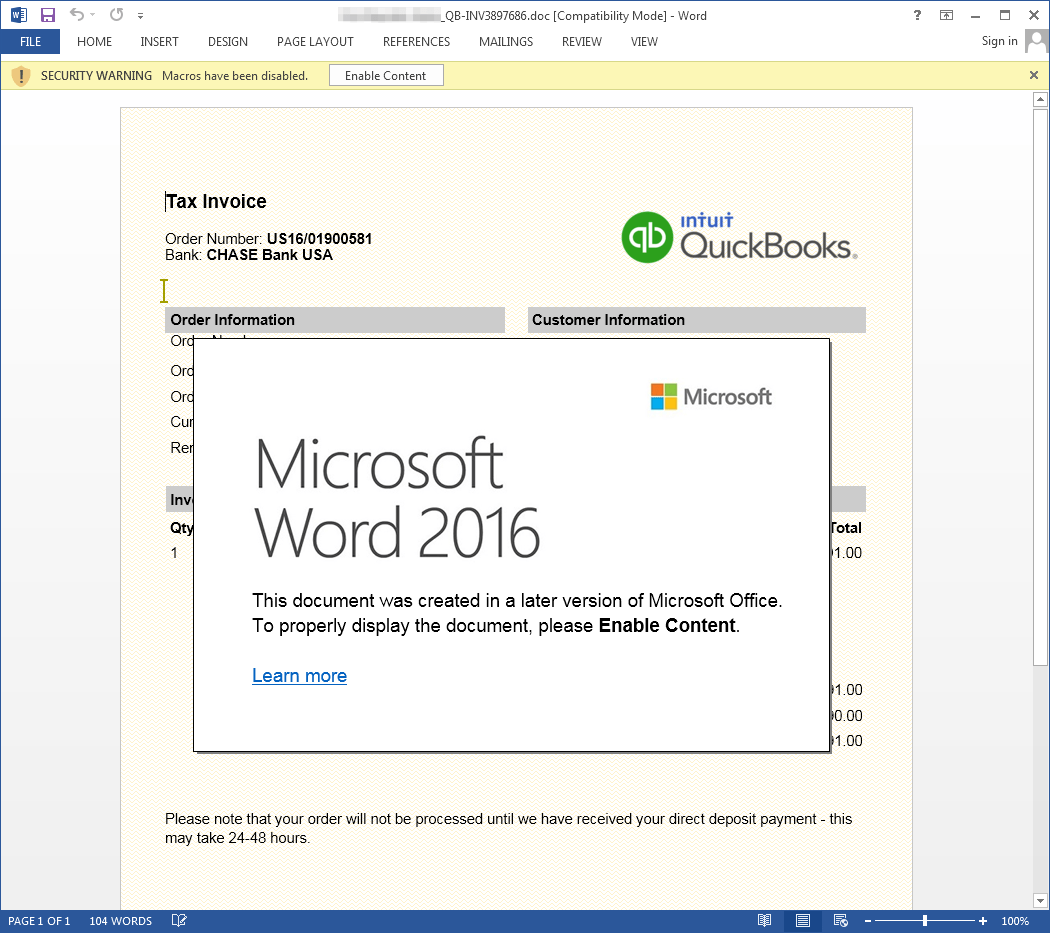Screen dimensions: 1050x933
Task: Go to the MAILINGS tab
Action: click(506, 42)
